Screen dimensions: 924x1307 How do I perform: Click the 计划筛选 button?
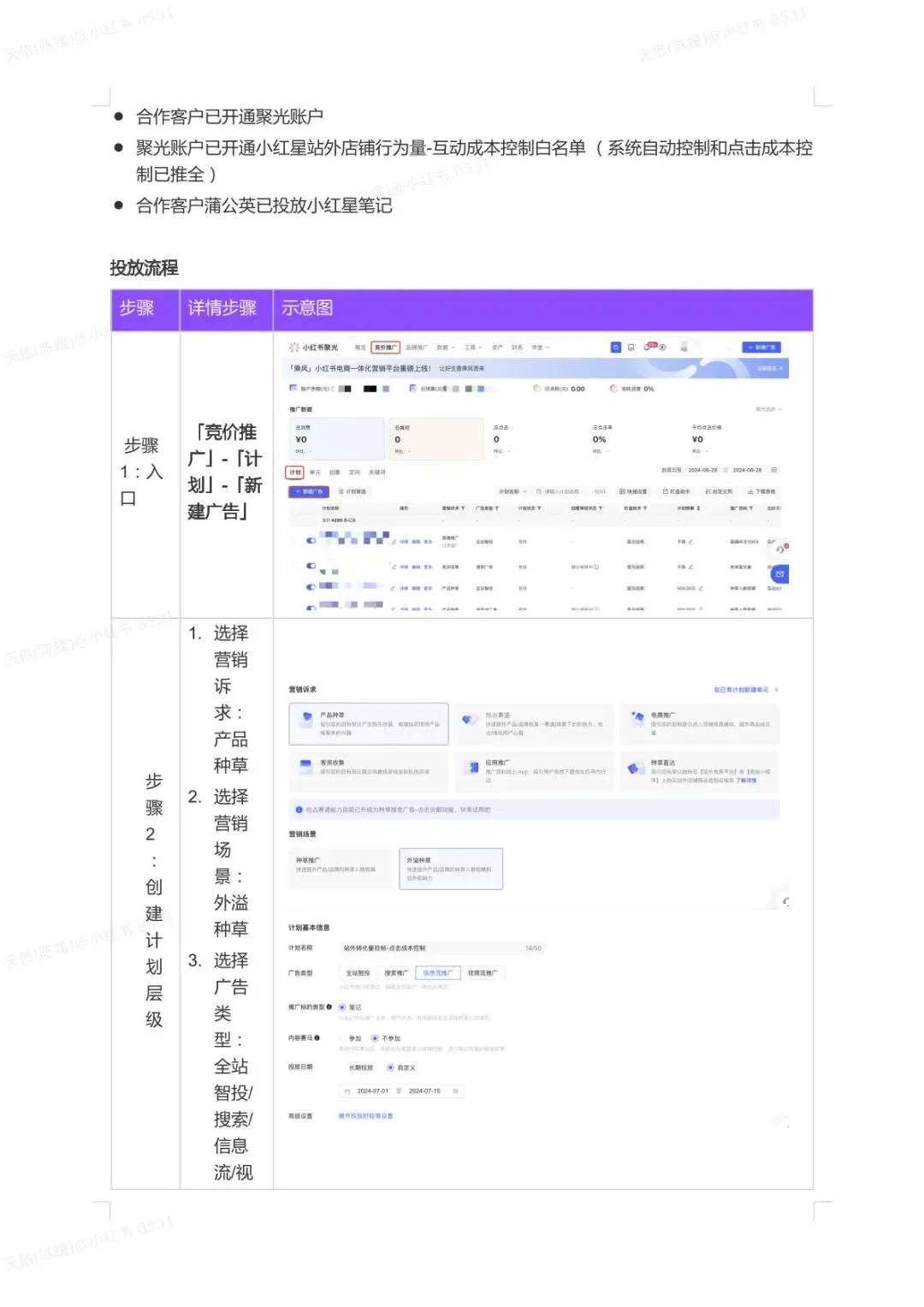pos(352,492)
